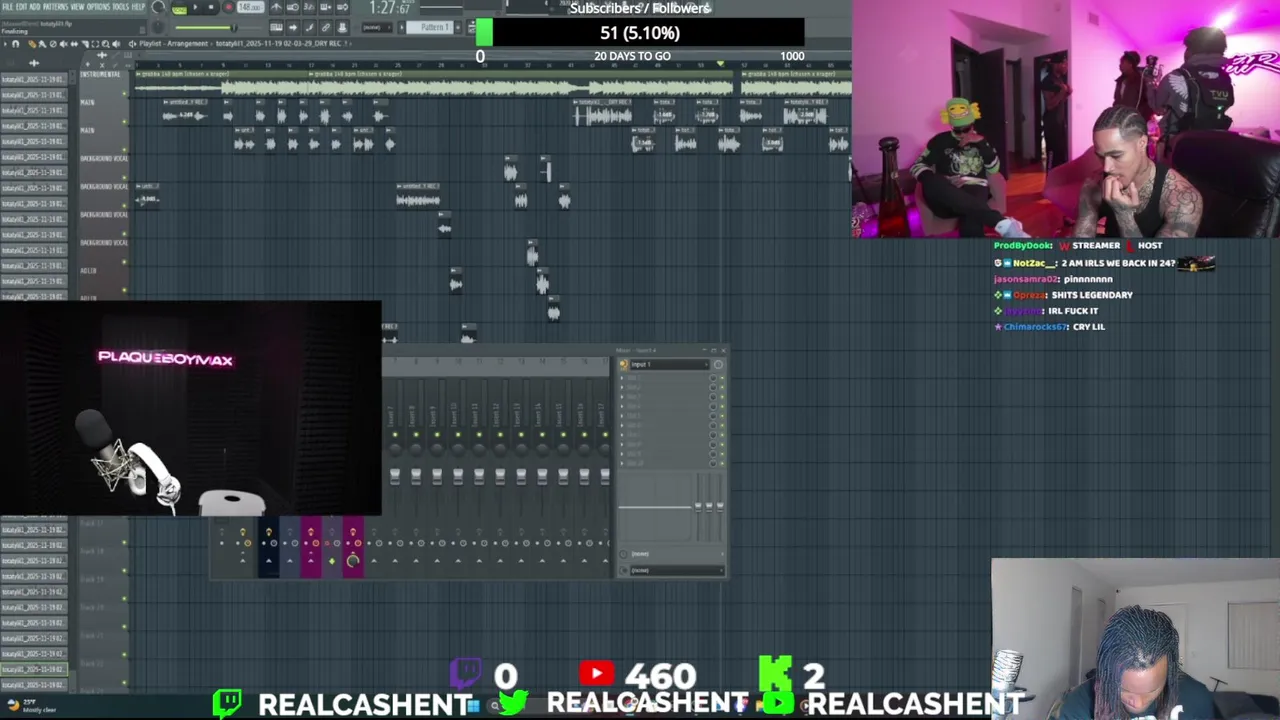
Task: Open the (none) dropdown left of Pattern 1
Action: pos(377,27)
